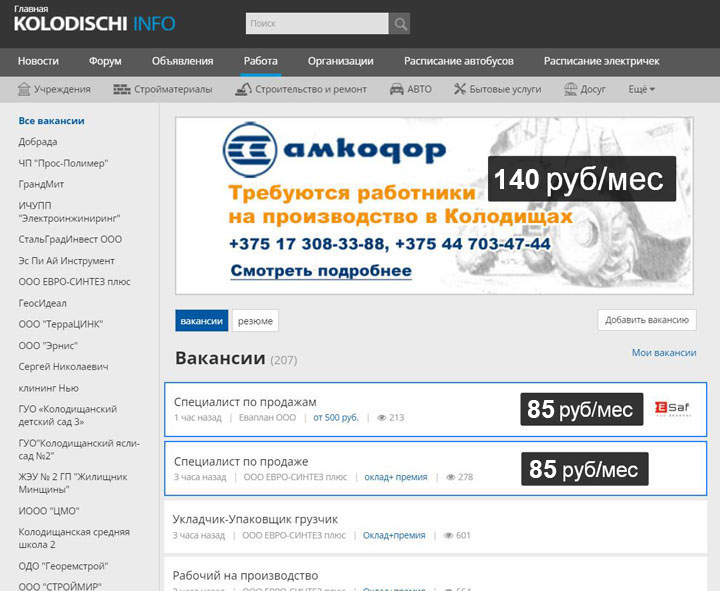Click the Досуг umbrella icon
The width and height of the screenshot is (720, 591).
[x=570, y=89]
